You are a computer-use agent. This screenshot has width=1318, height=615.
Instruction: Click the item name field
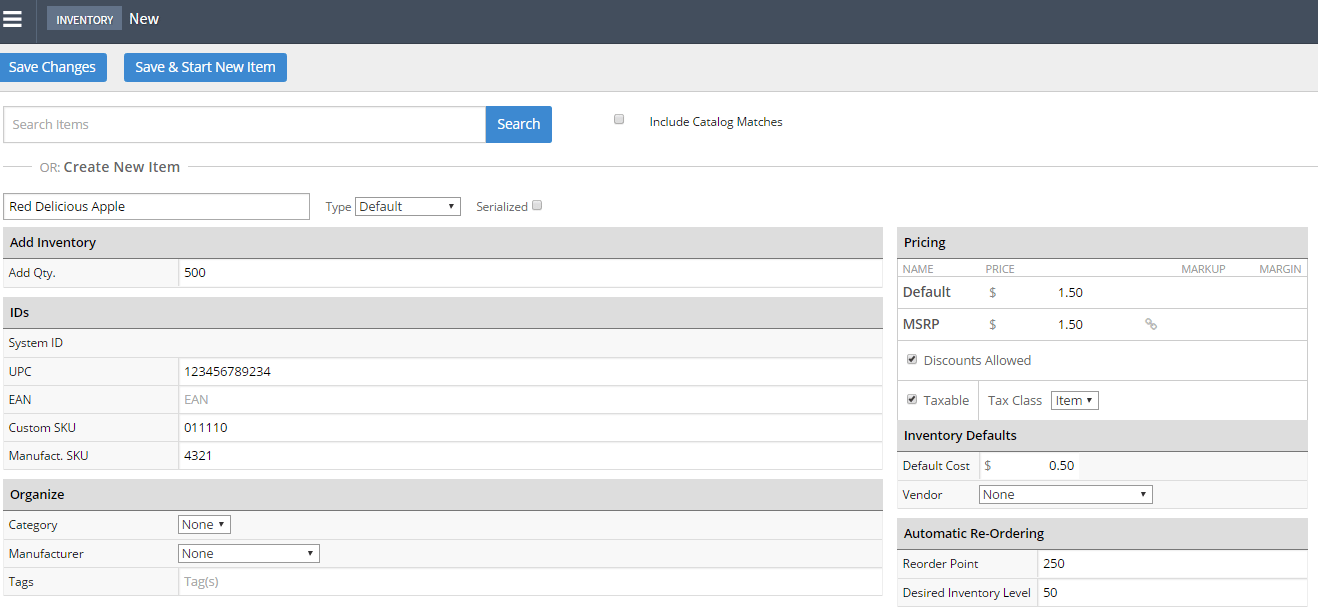pos(157,206)
